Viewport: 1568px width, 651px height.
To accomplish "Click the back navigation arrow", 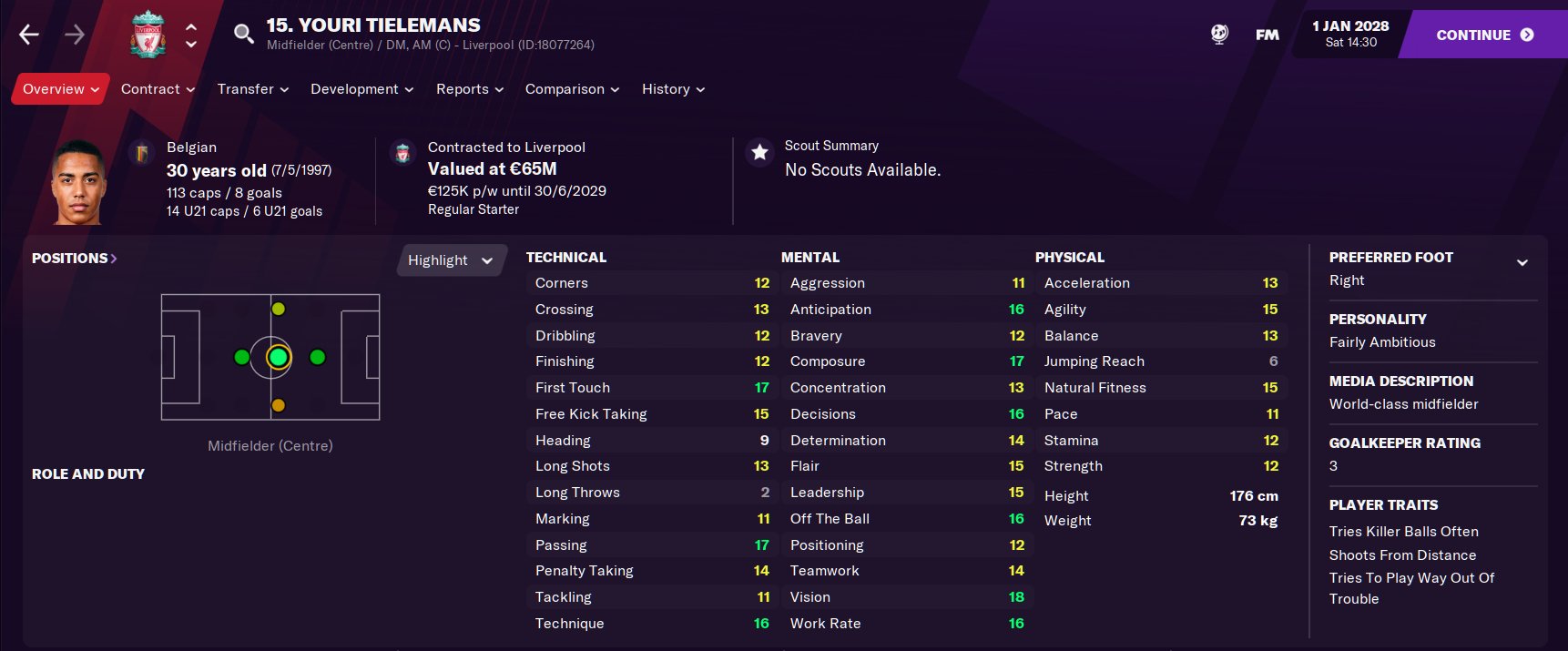I will (28, 34).
